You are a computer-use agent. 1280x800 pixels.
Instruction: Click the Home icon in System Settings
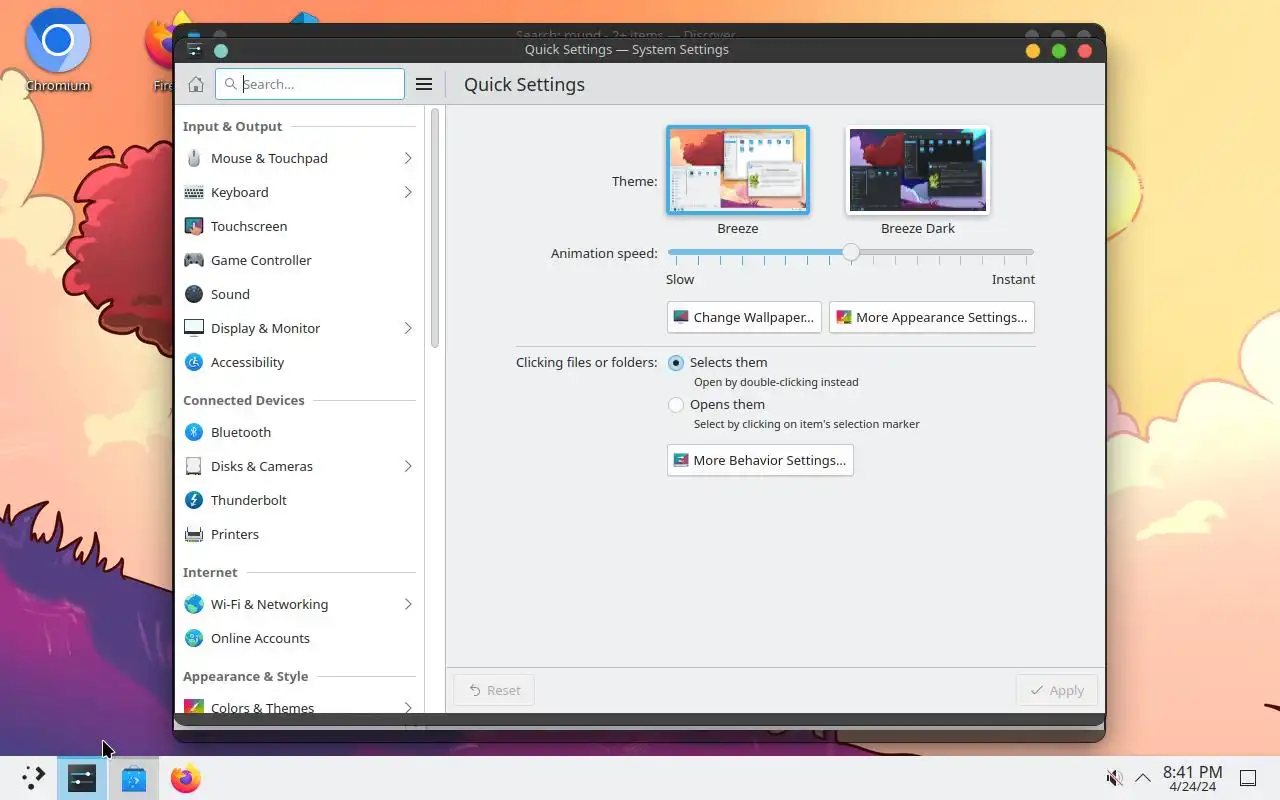pos(196,84)
